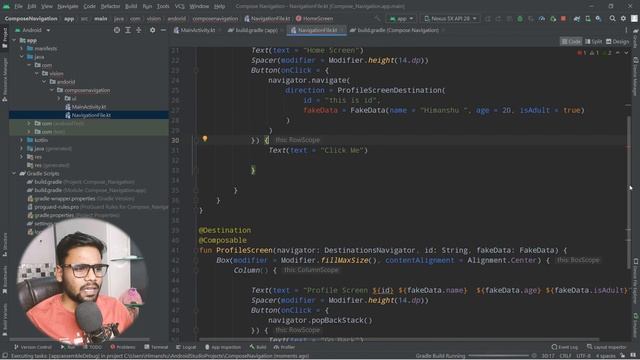Open Project panel options gear
Screen dimensions: 640x360
[152, 30]
